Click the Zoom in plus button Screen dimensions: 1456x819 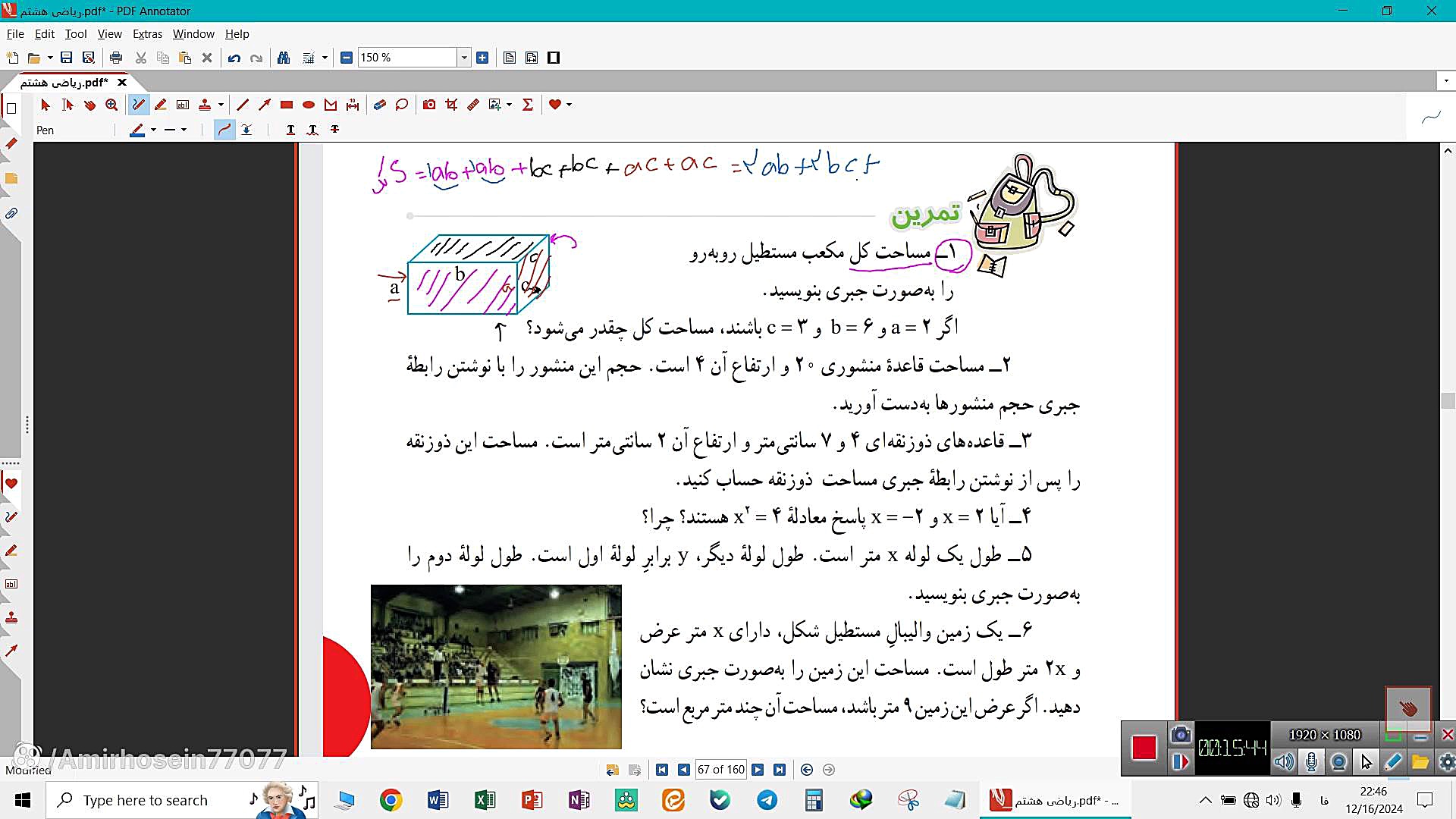tap(482, 58)
